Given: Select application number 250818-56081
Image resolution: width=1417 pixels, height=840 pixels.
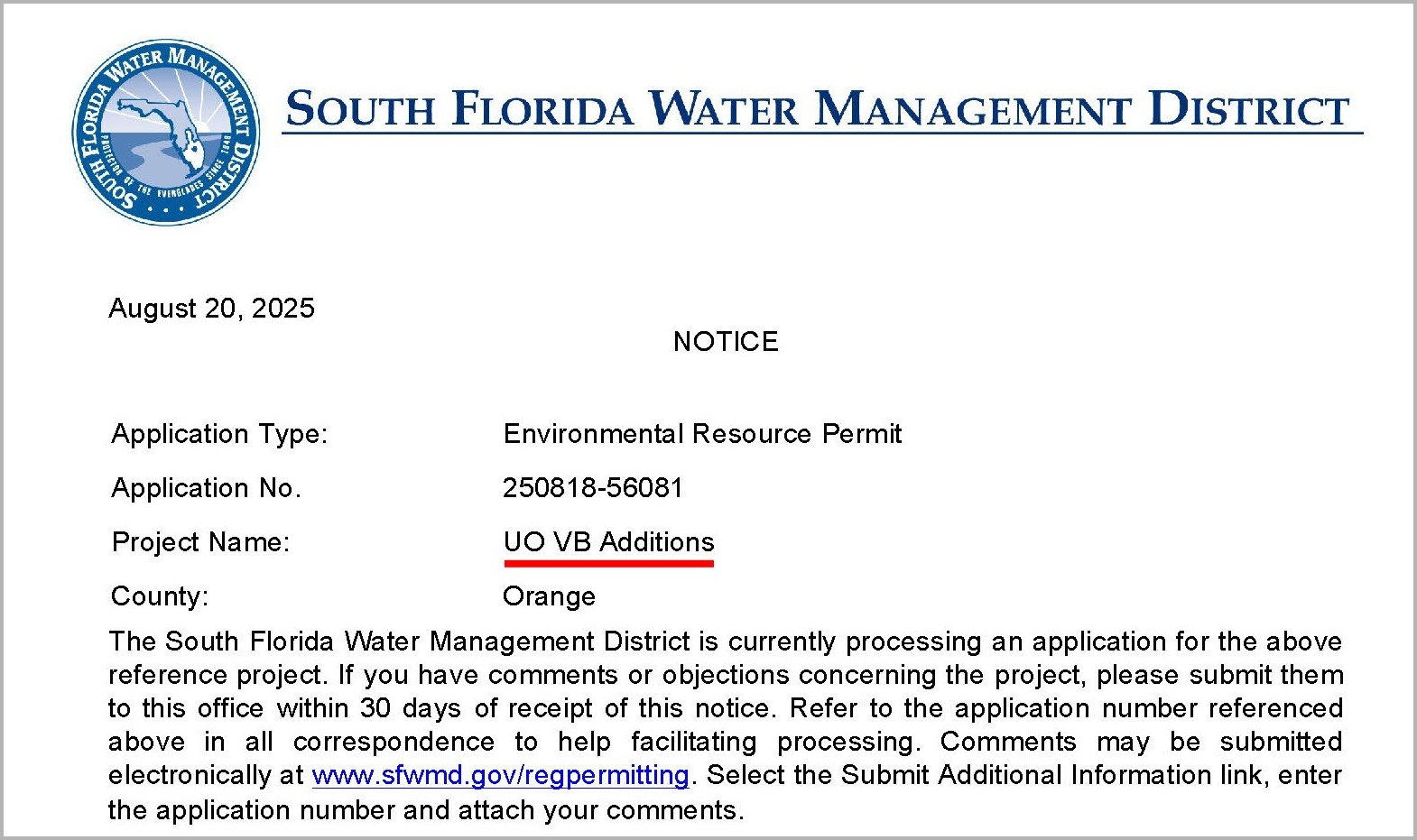Looking at the screenshot, I should tap(592, 488).
